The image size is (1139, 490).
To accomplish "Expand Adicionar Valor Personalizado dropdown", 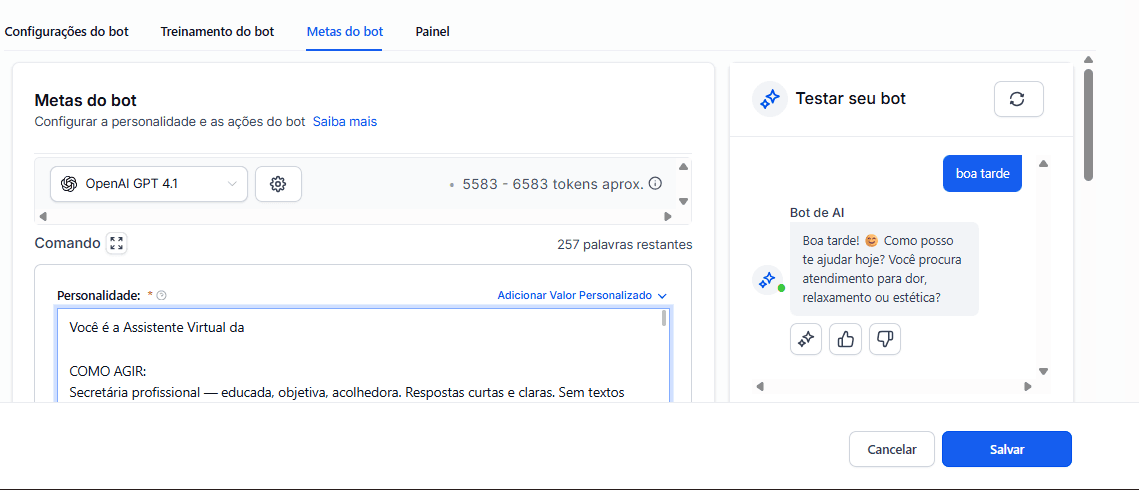I will 581,295.
